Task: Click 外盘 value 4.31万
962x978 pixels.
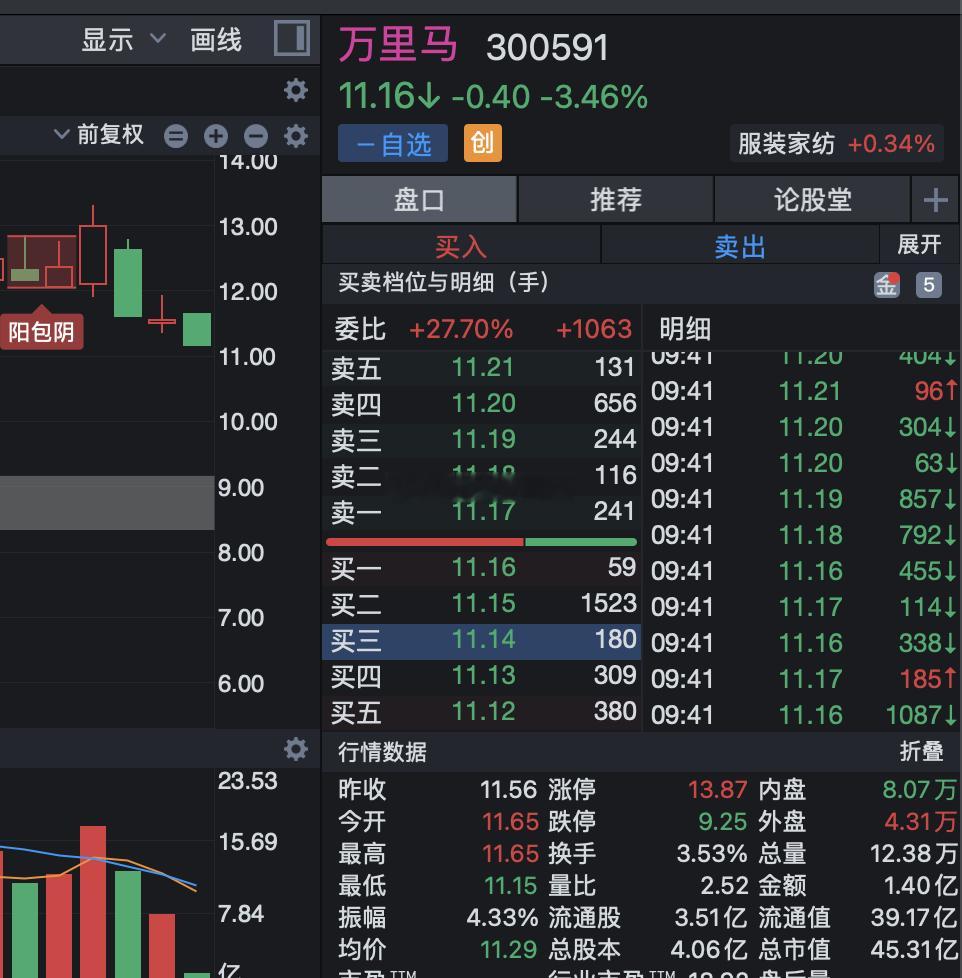Action: (920, 821)
